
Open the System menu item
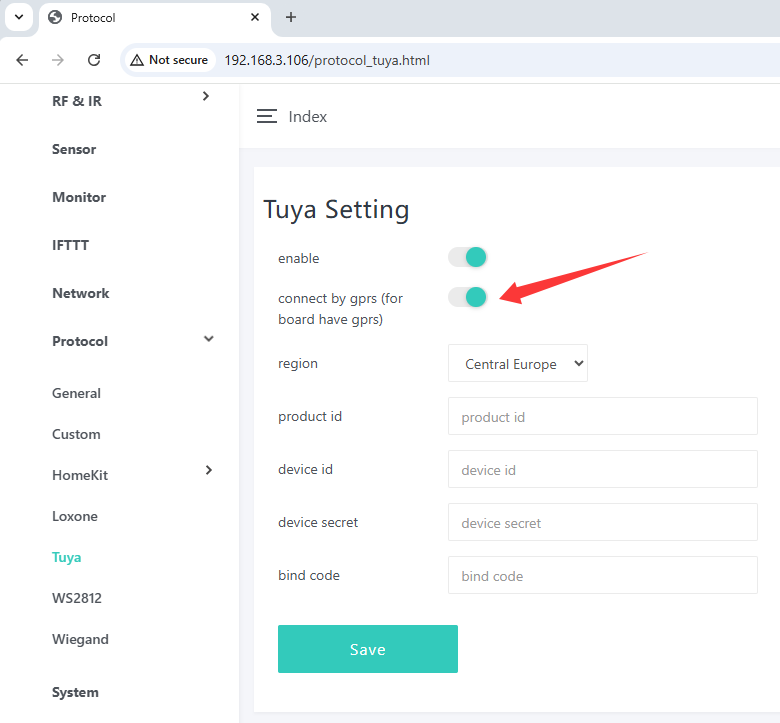point(75,692)
